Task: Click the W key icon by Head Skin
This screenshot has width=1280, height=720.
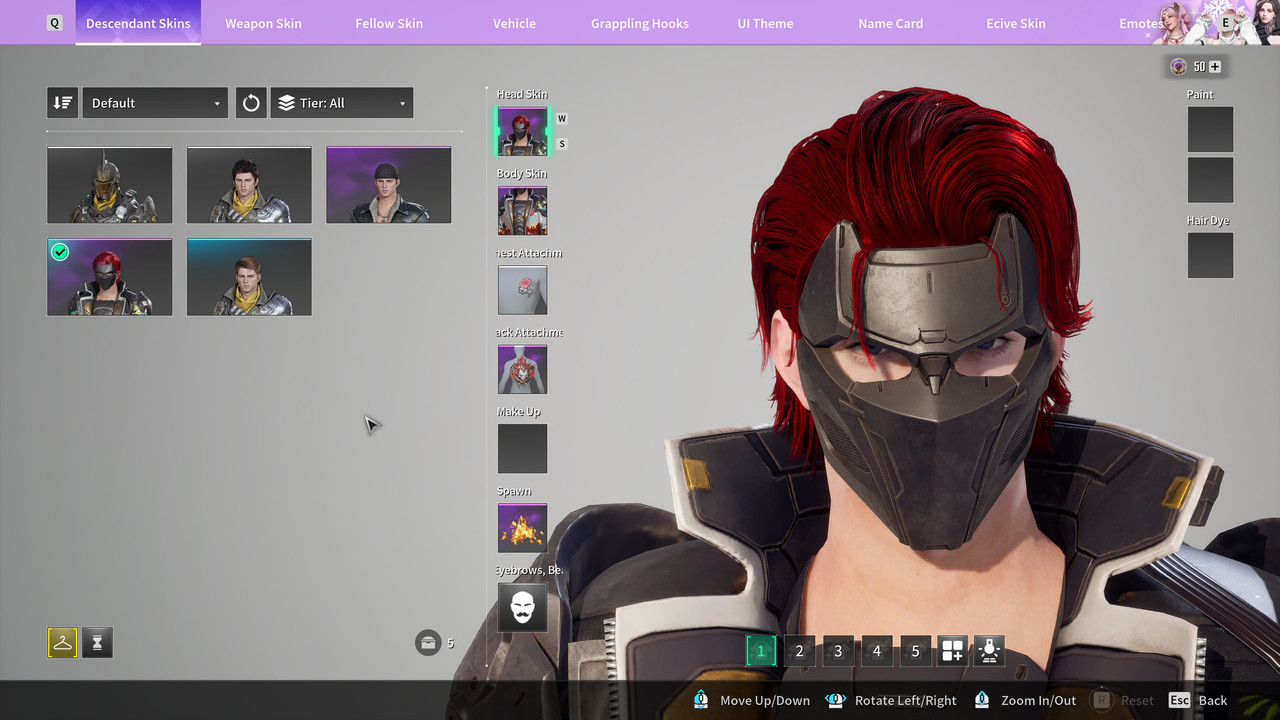Action: pos(562,118)
